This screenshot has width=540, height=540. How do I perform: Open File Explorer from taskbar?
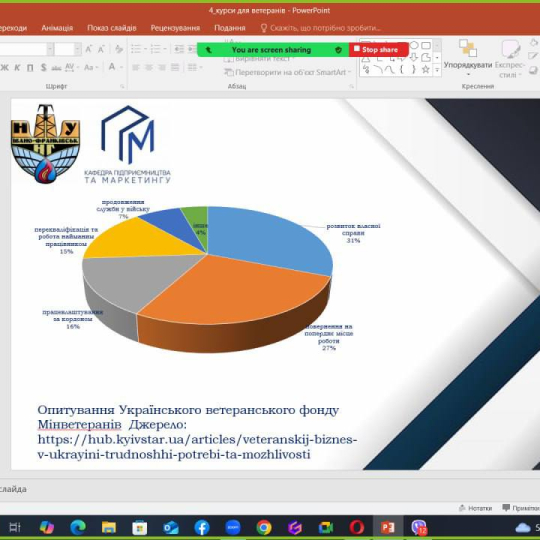pos(109,527)
